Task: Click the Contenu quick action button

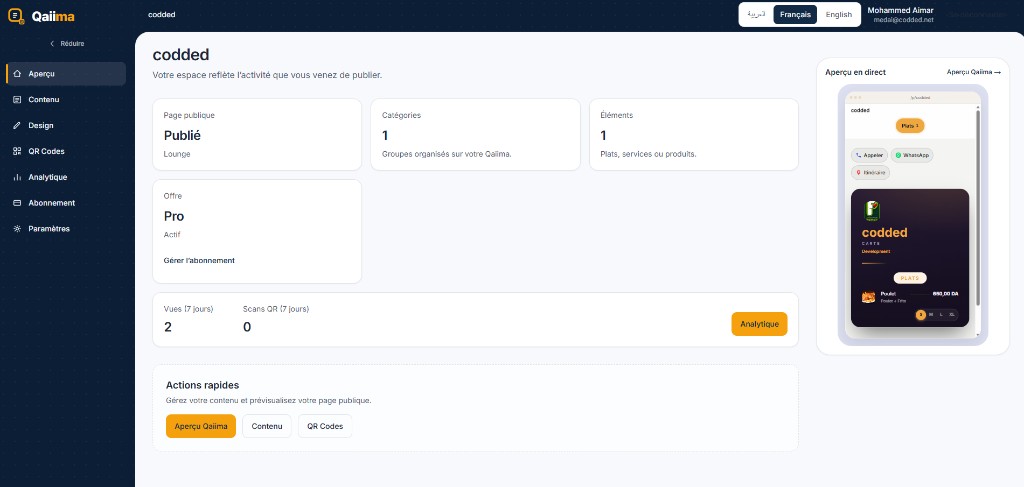Action: click(266, 426)
